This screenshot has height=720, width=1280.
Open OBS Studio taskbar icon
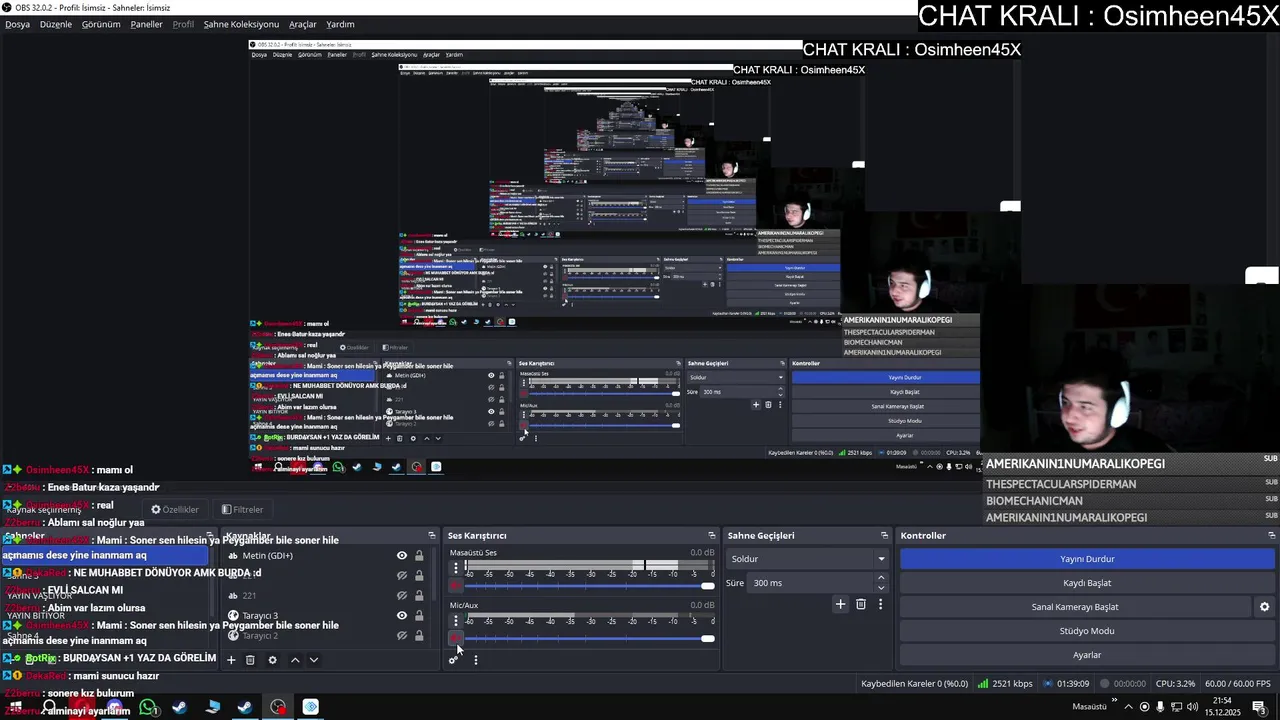[278, 708]
